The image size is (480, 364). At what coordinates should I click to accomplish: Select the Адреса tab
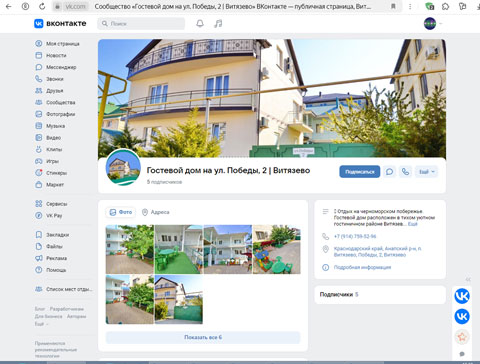[x=156, y=212]
